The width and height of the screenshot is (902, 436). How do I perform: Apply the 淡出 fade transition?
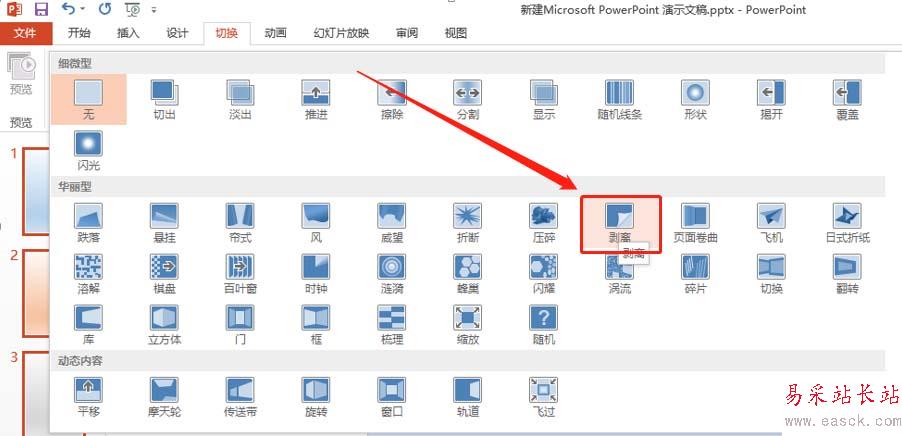[240, 99]
